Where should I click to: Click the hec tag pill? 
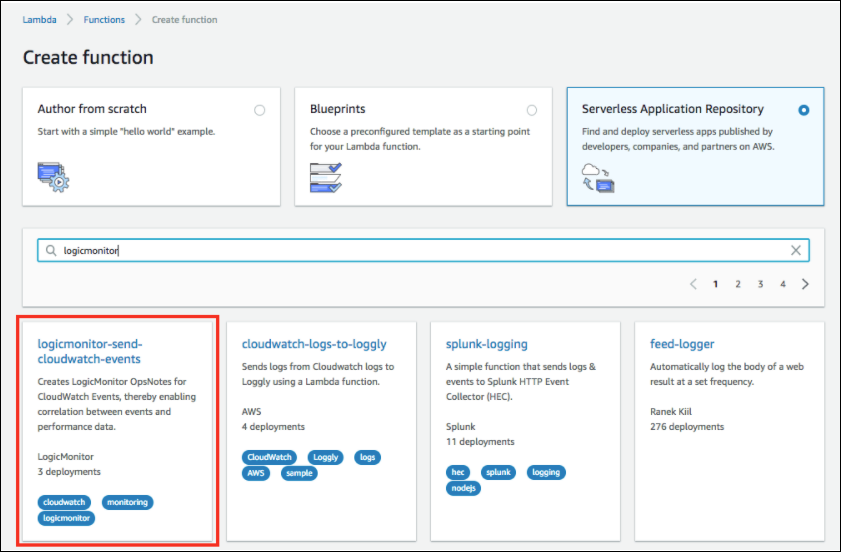pyautogui.click(x=458, y=472)
